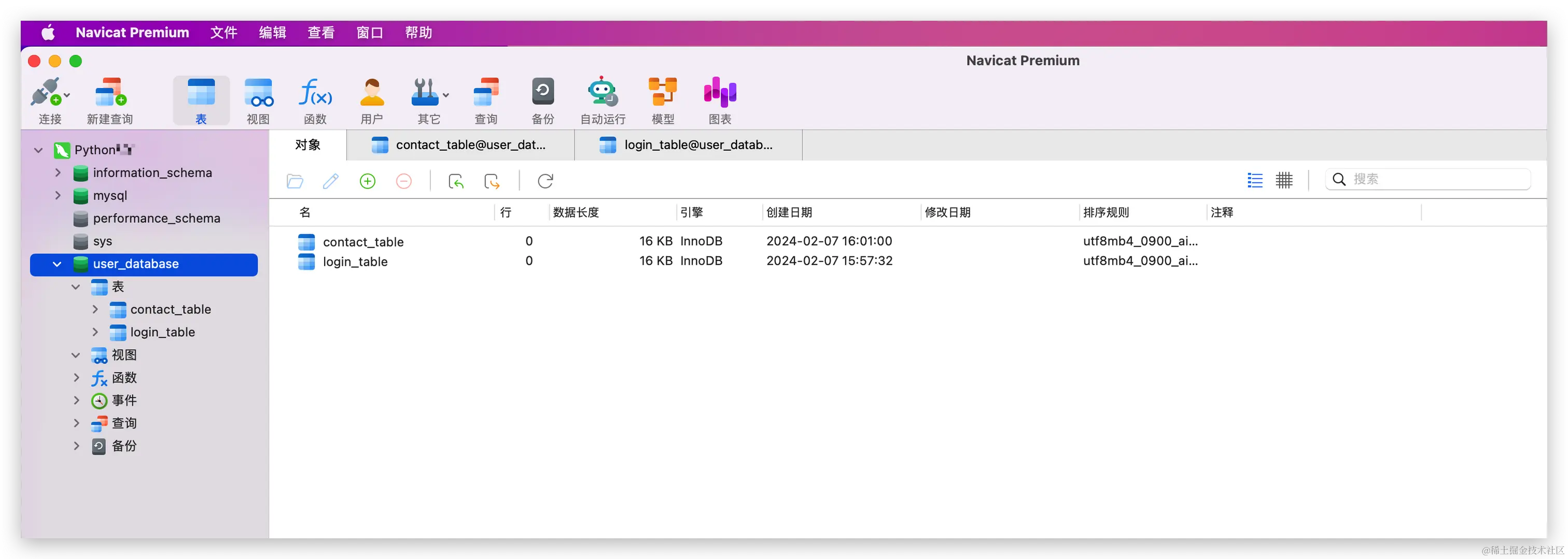Switch to the login_table@user_datab... tab

(x=689, y=145)
